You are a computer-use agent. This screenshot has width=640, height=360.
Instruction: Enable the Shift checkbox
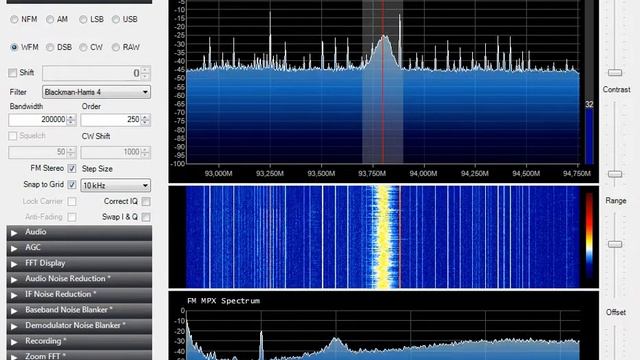click(13, 73)
